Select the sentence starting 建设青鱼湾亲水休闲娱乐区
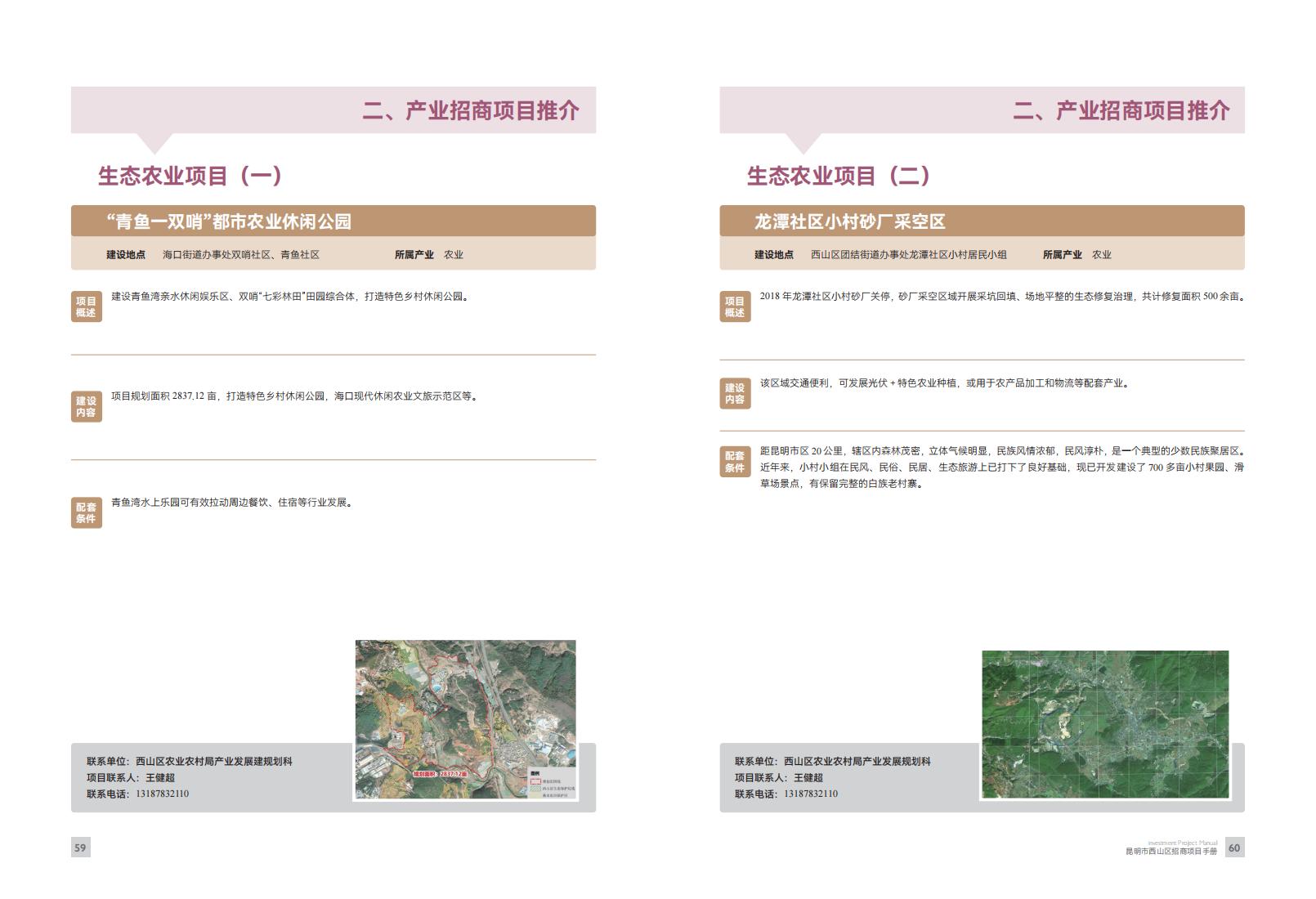Viewport: 1316px width, 899px height. coord(291,297)
